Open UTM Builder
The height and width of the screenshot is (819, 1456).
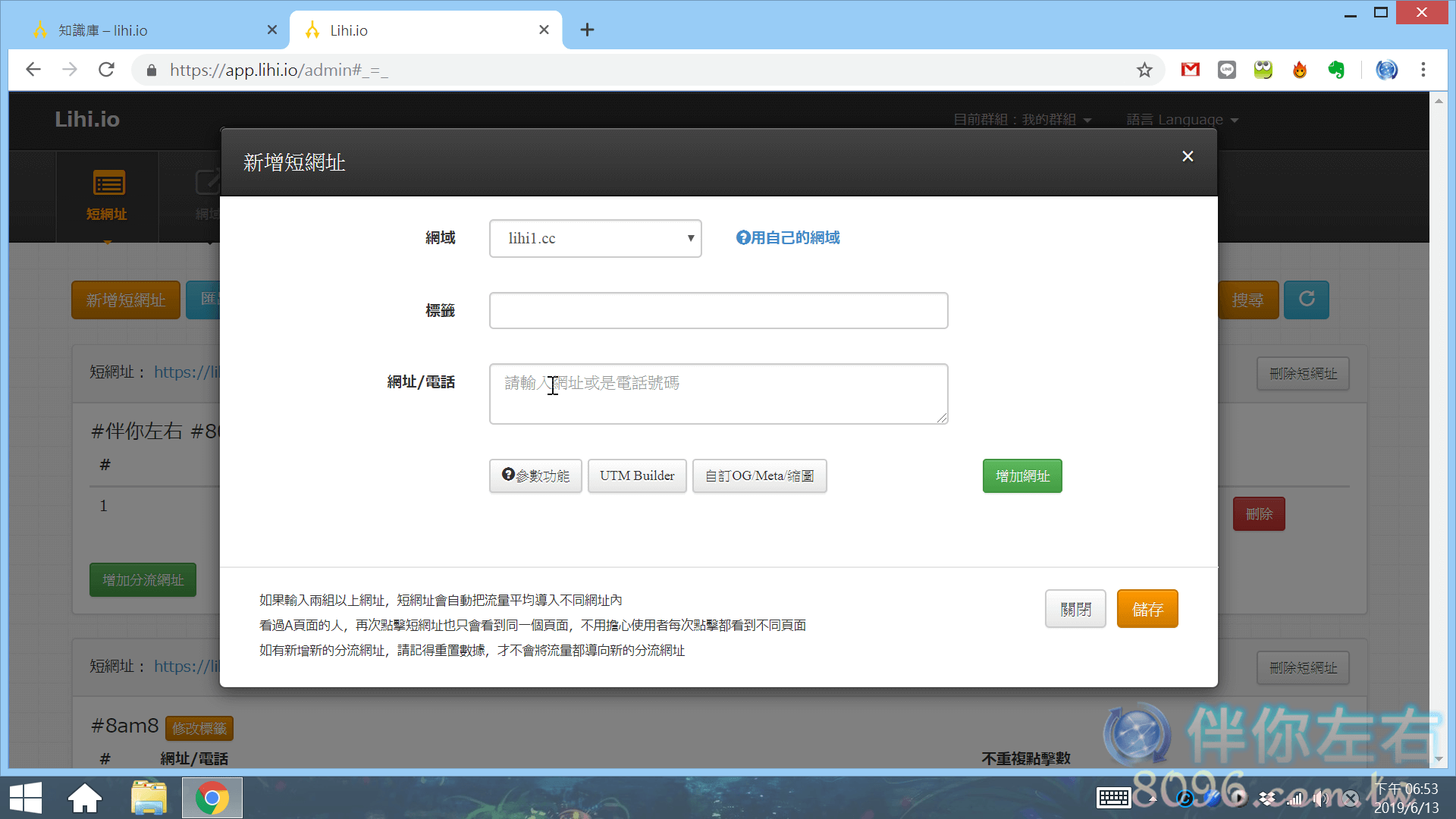point(637,475)
